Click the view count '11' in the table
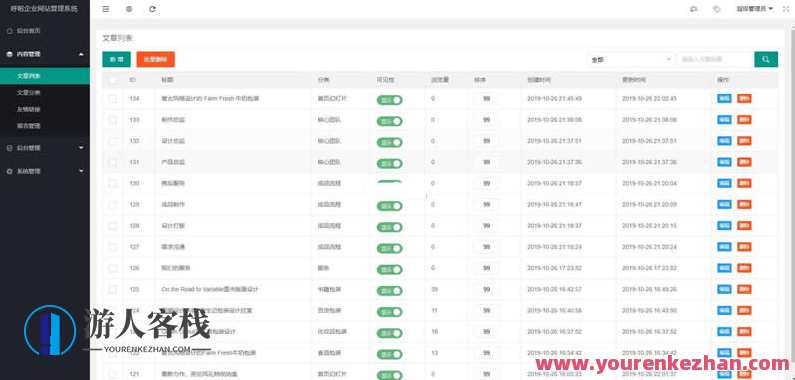Screen dimensions: 795x380 coord(435,310)
